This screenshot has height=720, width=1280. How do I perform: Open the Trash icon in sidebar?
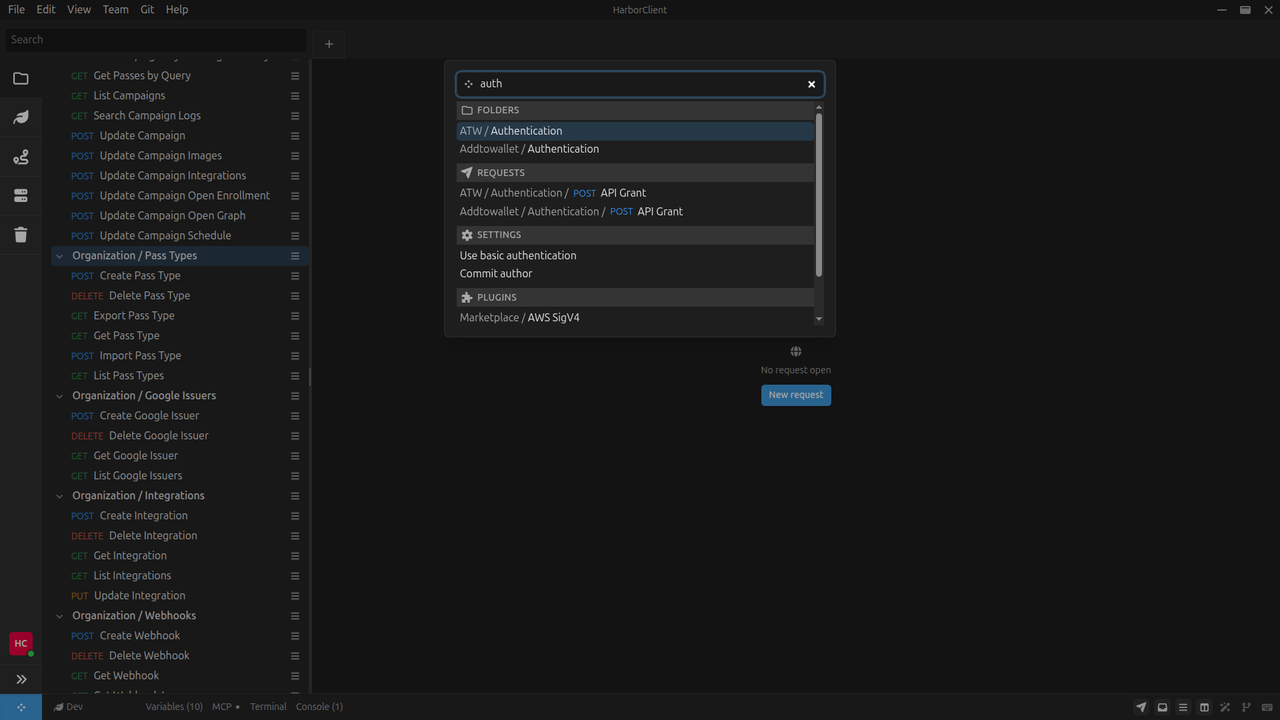21,235
